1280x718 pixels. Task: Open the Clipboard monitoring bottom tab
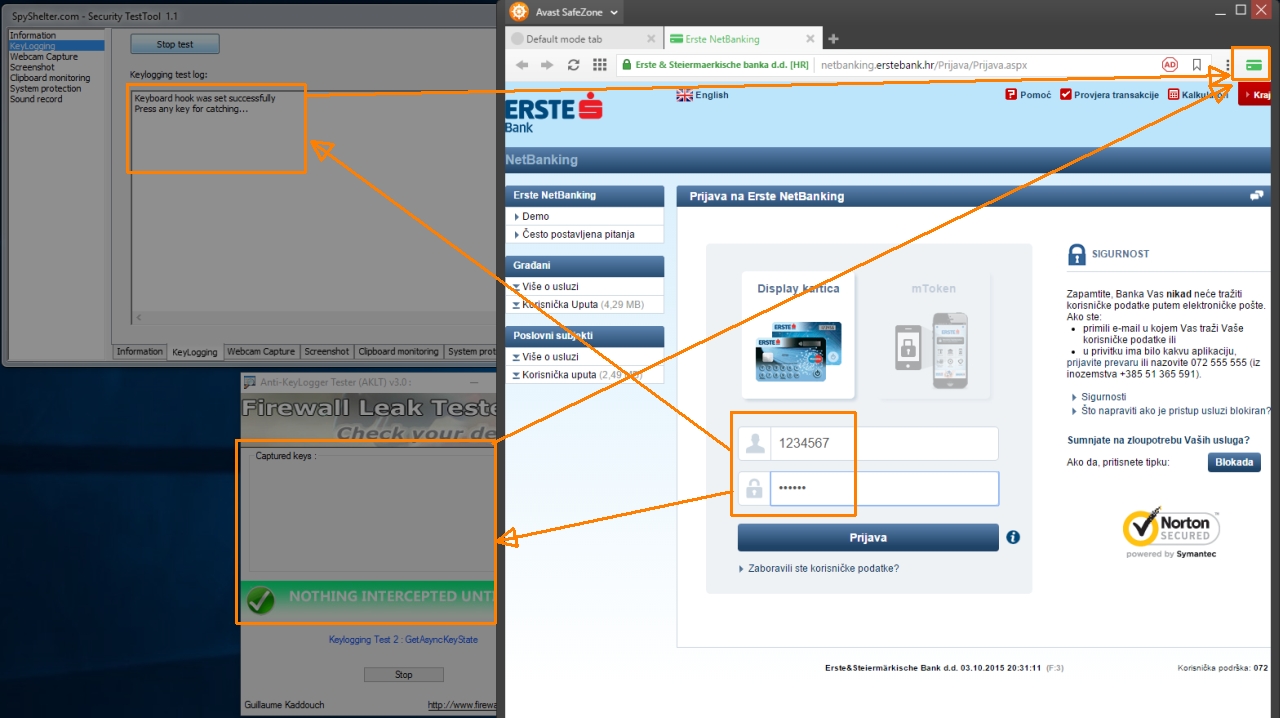(x=398, y=351)
